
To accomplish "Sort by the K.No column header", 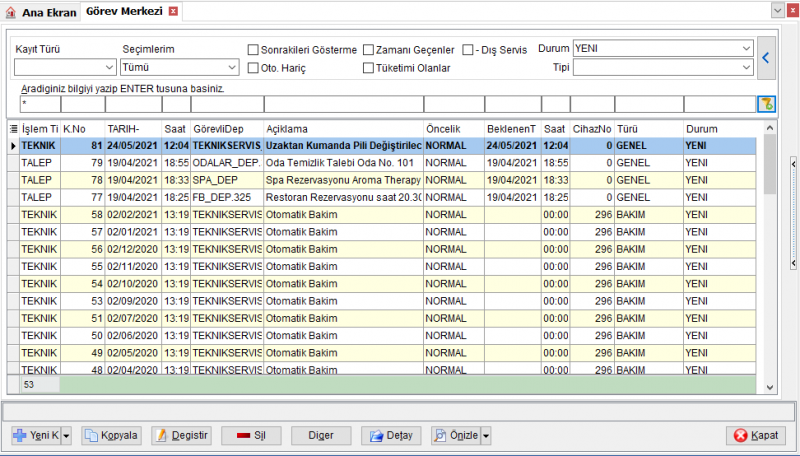I will [x=83, y=129].
